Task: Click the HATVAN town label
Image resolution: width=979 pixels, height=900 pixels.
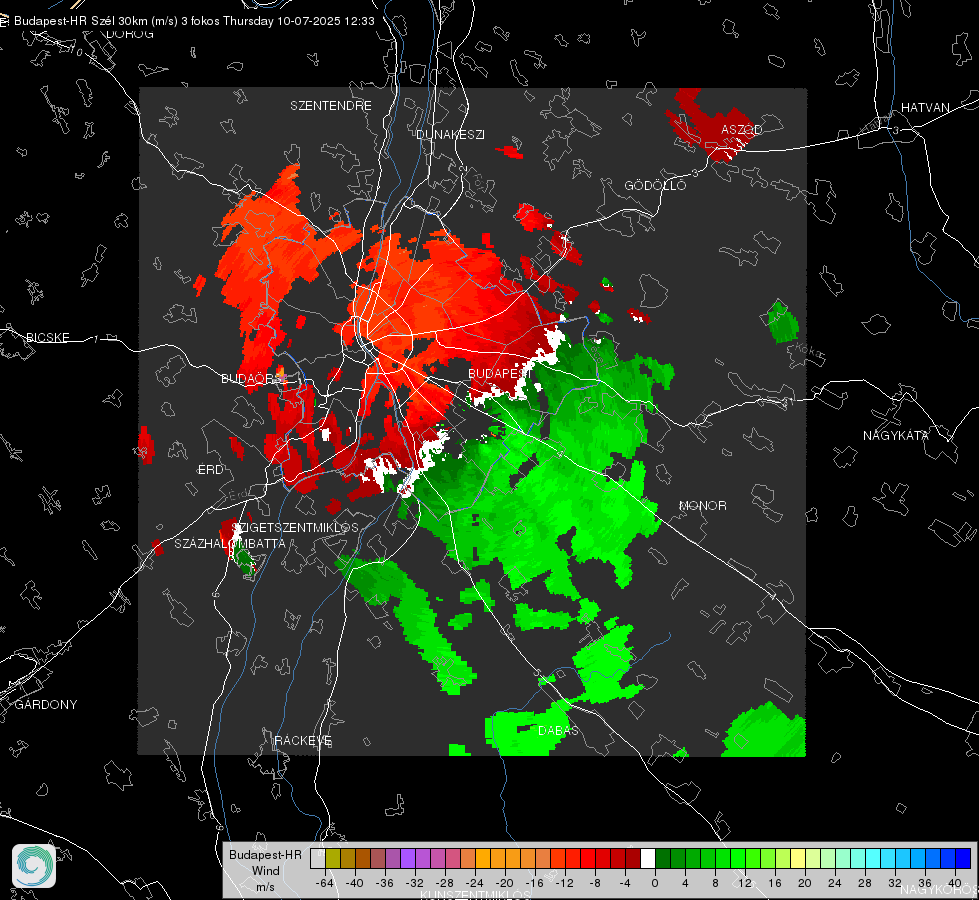Action: coord(925,107)
